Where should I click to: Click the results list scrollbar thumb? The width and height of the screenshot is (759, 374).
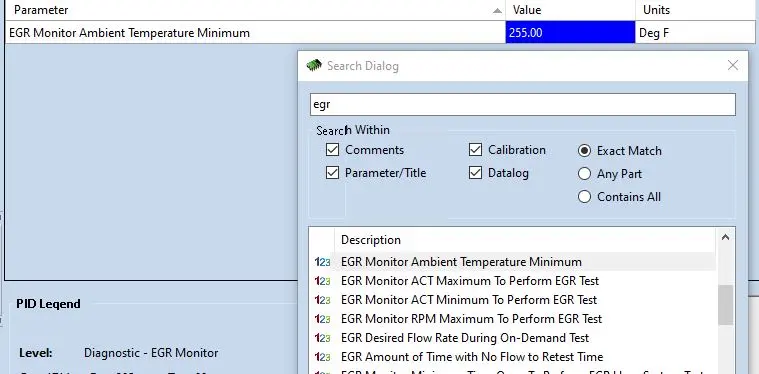click(725, 305)
